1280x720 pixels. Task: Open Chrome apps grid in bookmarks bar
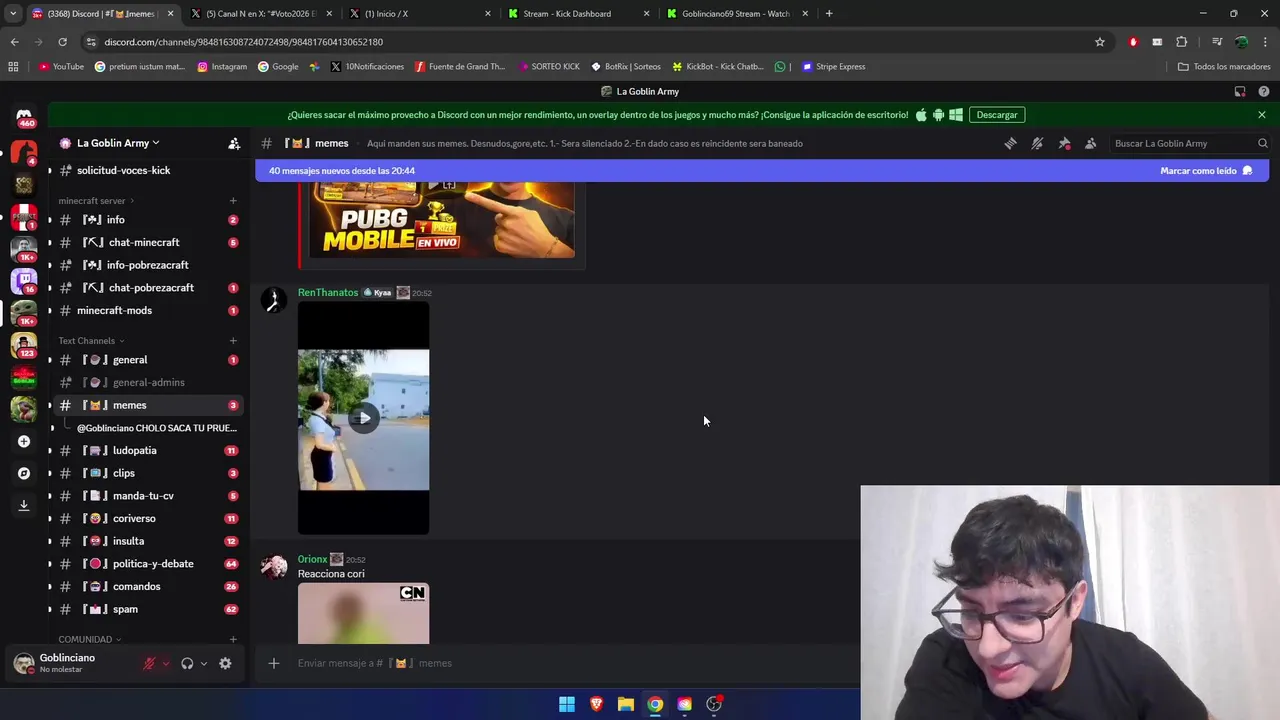point(13,67)
